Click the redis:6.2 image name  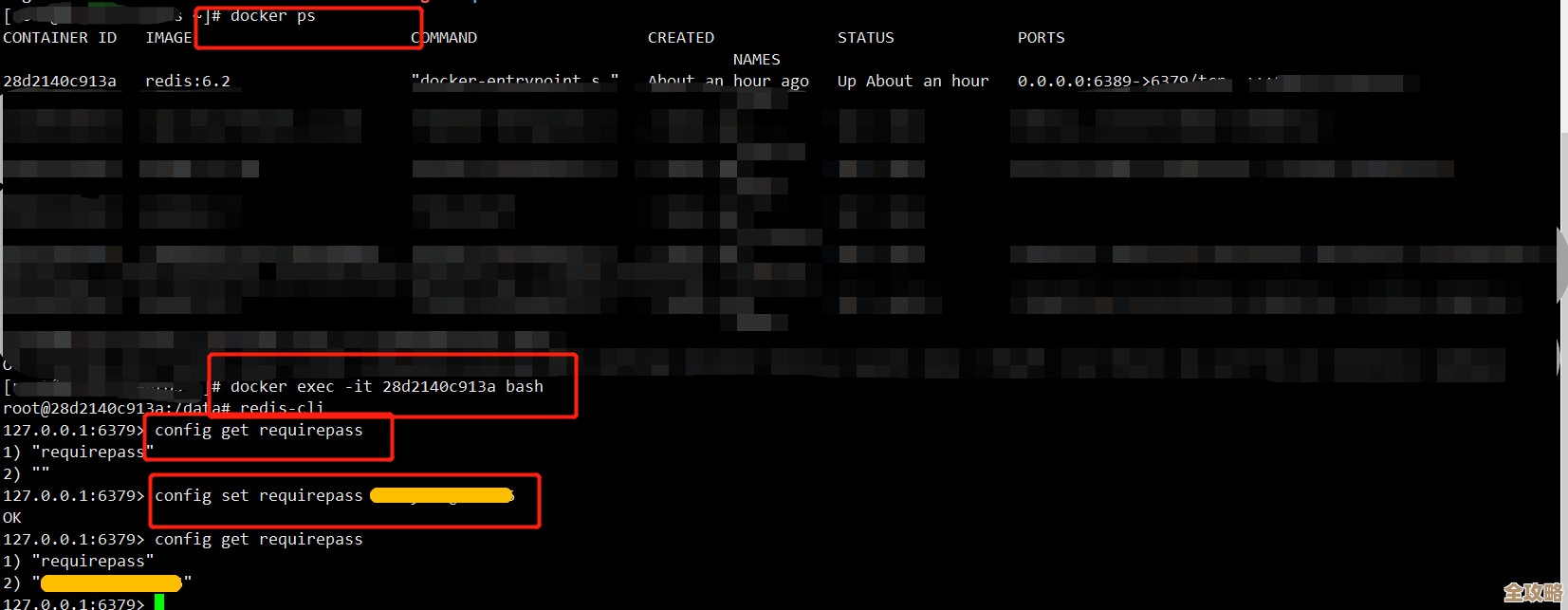(188, 82)
